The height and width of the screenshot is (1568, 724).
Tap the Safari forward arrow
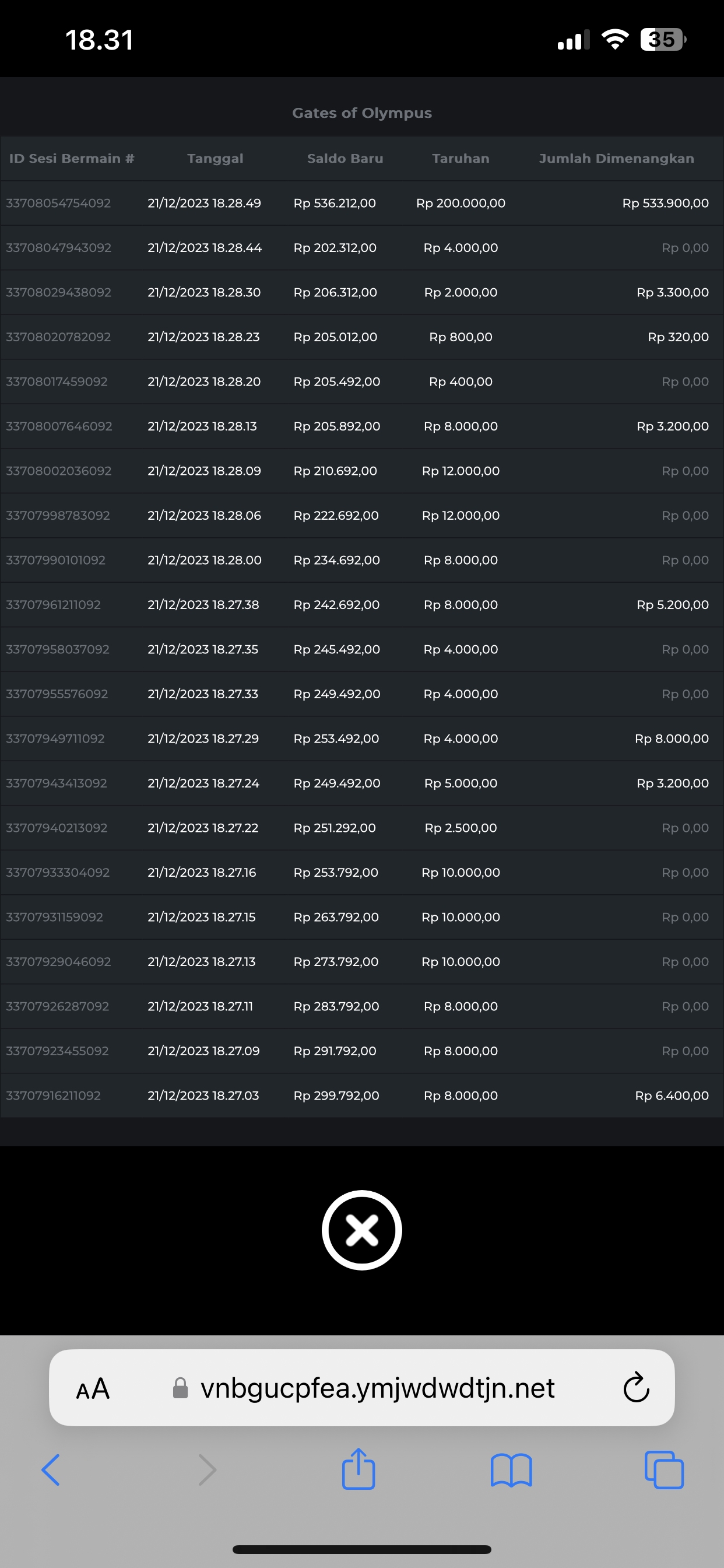tap(207, 1471)
